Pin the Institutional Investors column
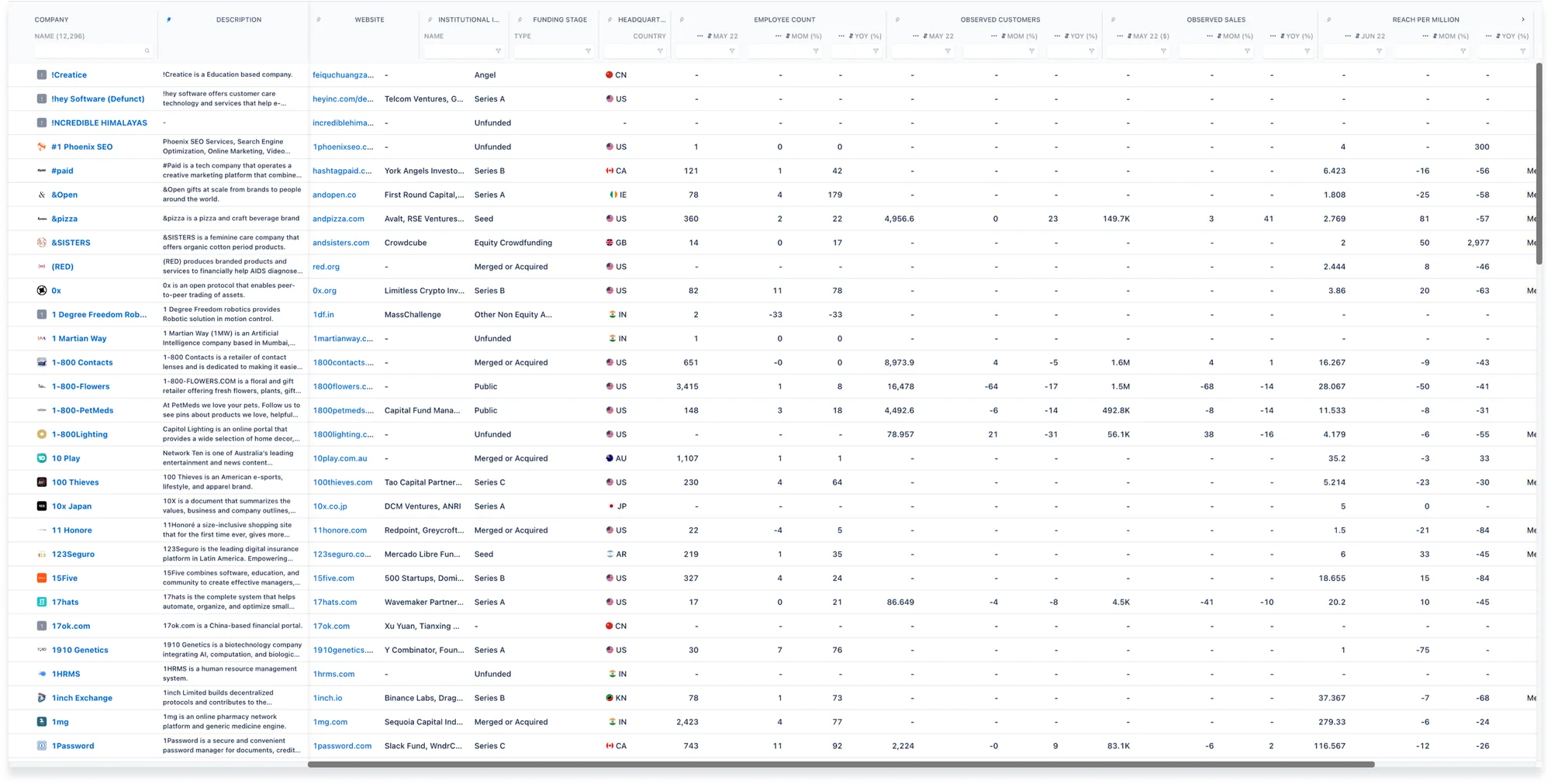The height and width of the screenshot is (784, 1551). (x=430, y=19)
